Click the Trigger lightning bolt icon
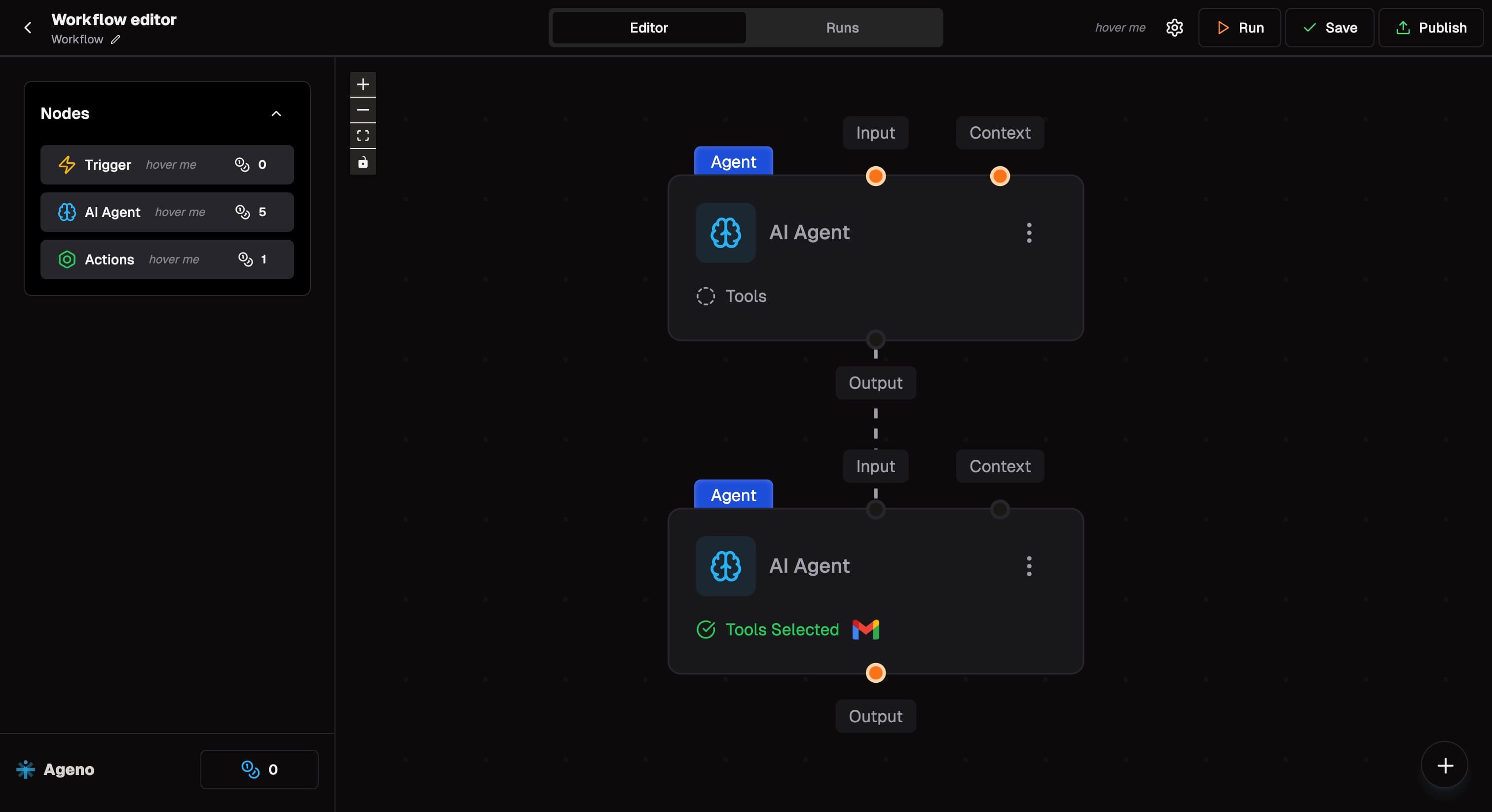 coord(67,164)
